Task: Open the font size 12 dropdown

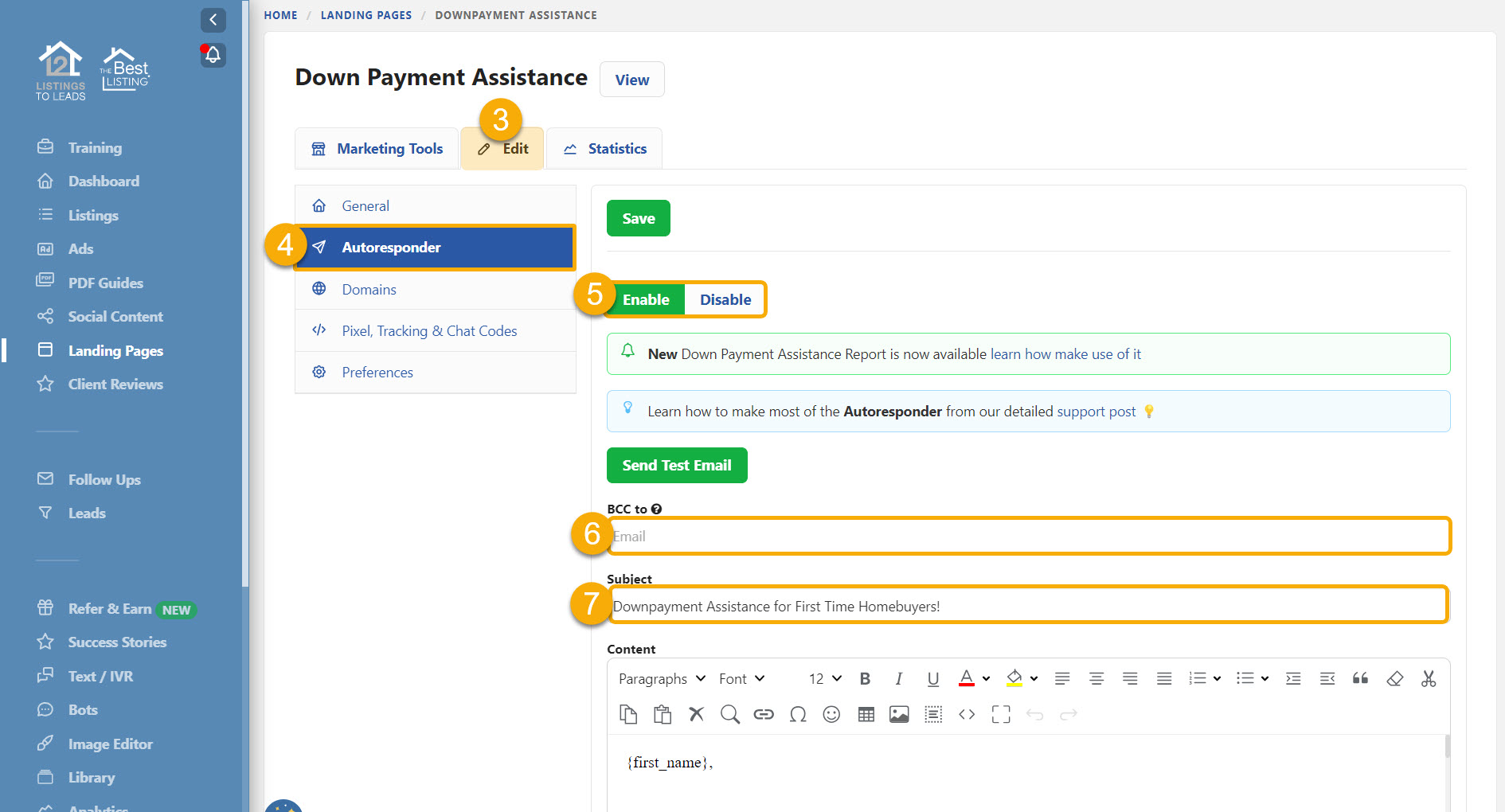Action: click(x=825, y=678)
